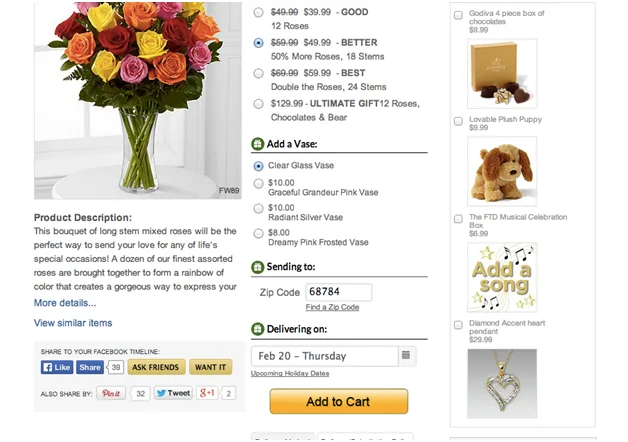This screenshot has height=442, width=628.
Task: Click the Google +1 button
Action: coord(207,394)
